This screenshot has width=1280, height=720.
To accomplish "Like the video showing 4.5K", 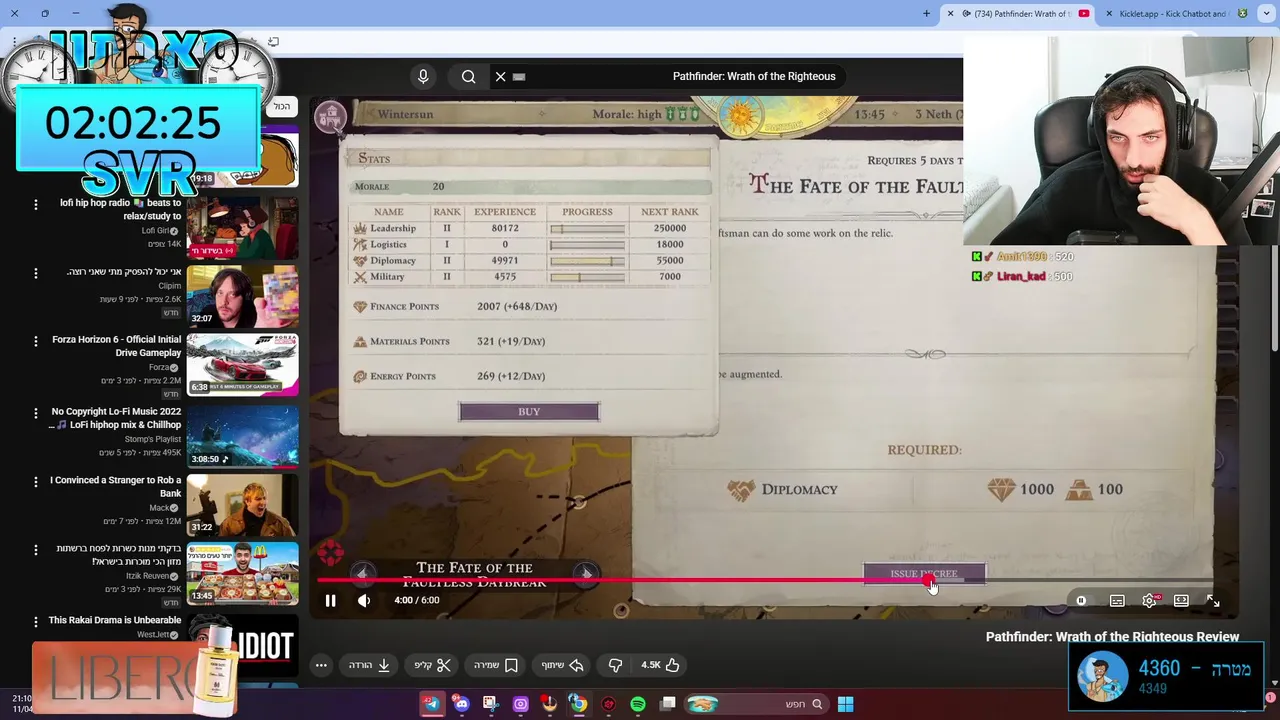I will click(x=660, y=665).
